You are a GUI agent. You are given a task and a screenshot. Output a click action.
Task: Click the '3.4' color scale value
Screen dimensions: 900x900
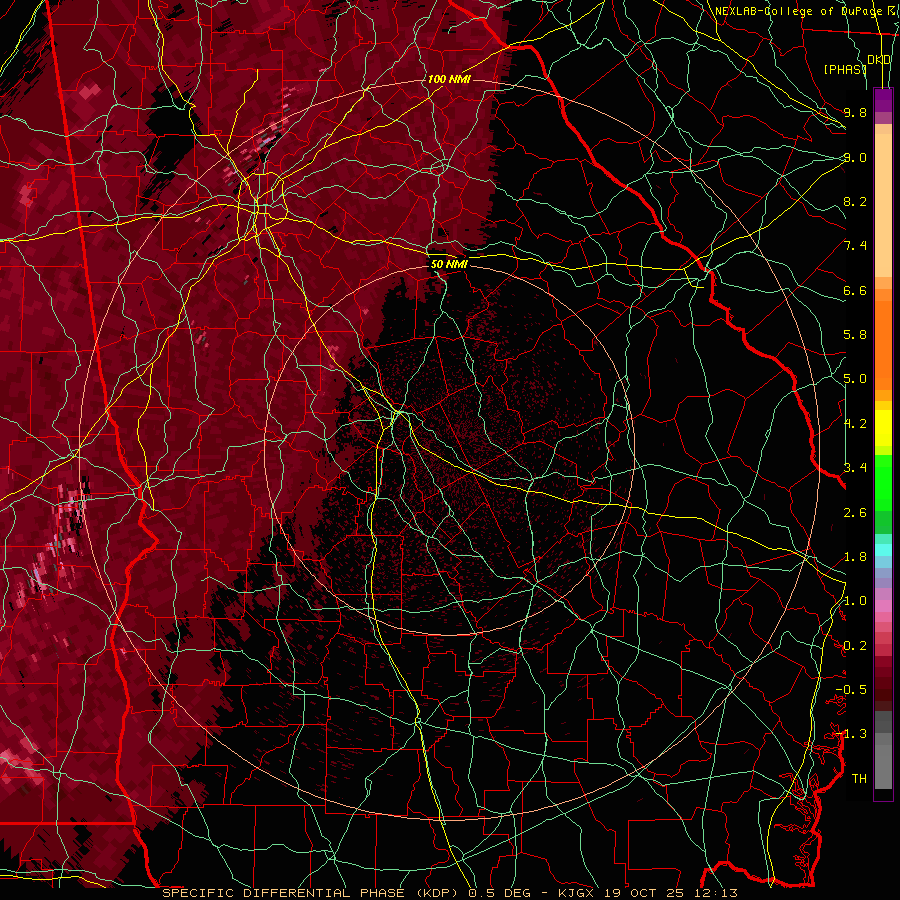[x=855, y=468]
